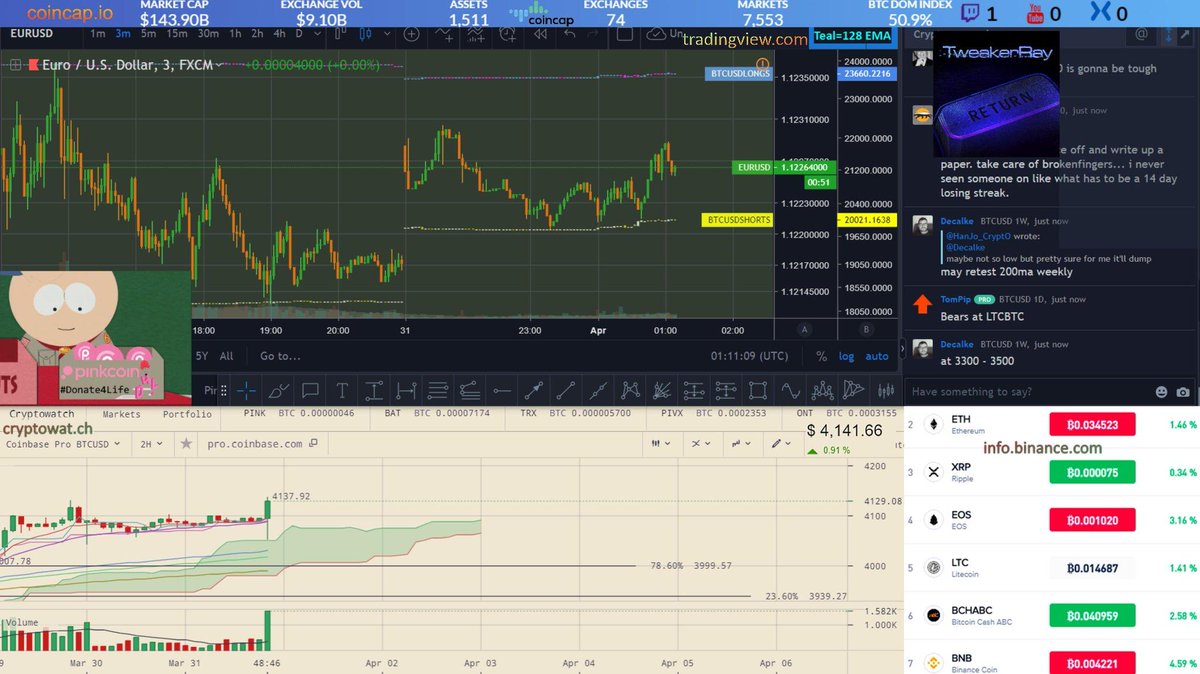Click the green EURUSD price label
Image resolution: width=1200 pixels, height=674 pixels.
[753, 167]
